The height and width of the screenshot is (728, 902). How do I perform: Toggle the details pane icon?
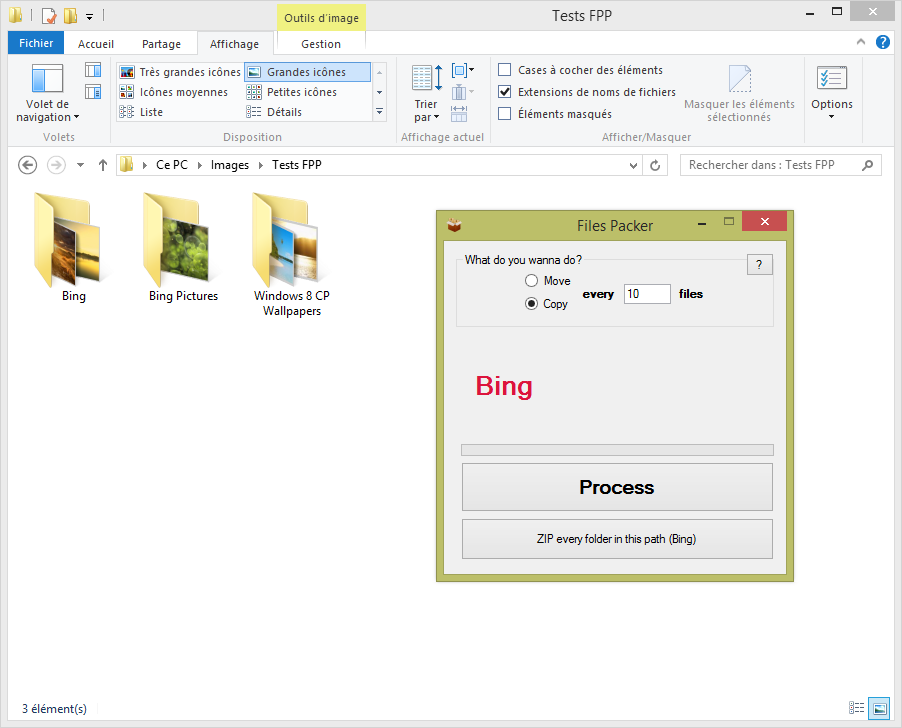[93, 91]
